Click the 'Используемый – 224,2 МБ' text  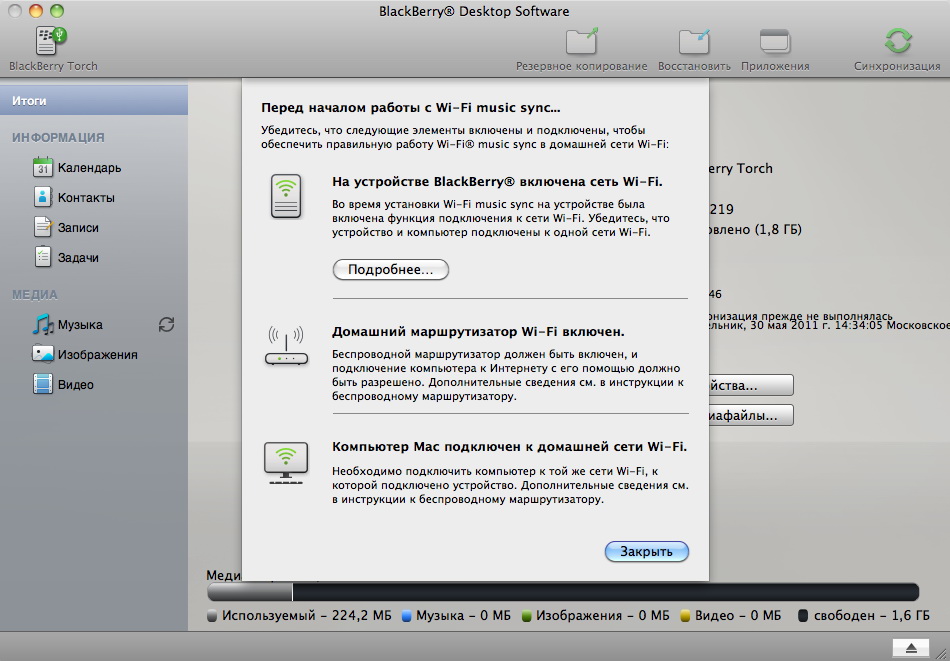[307, 616]
